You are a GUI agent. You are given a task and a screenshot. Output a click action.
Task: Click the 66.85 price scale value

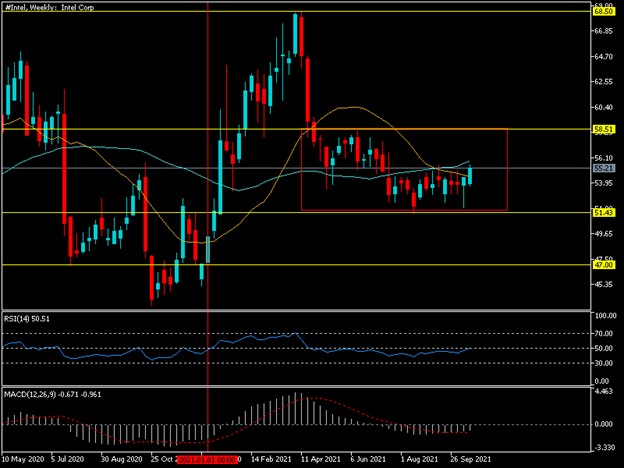pos(604,31)
